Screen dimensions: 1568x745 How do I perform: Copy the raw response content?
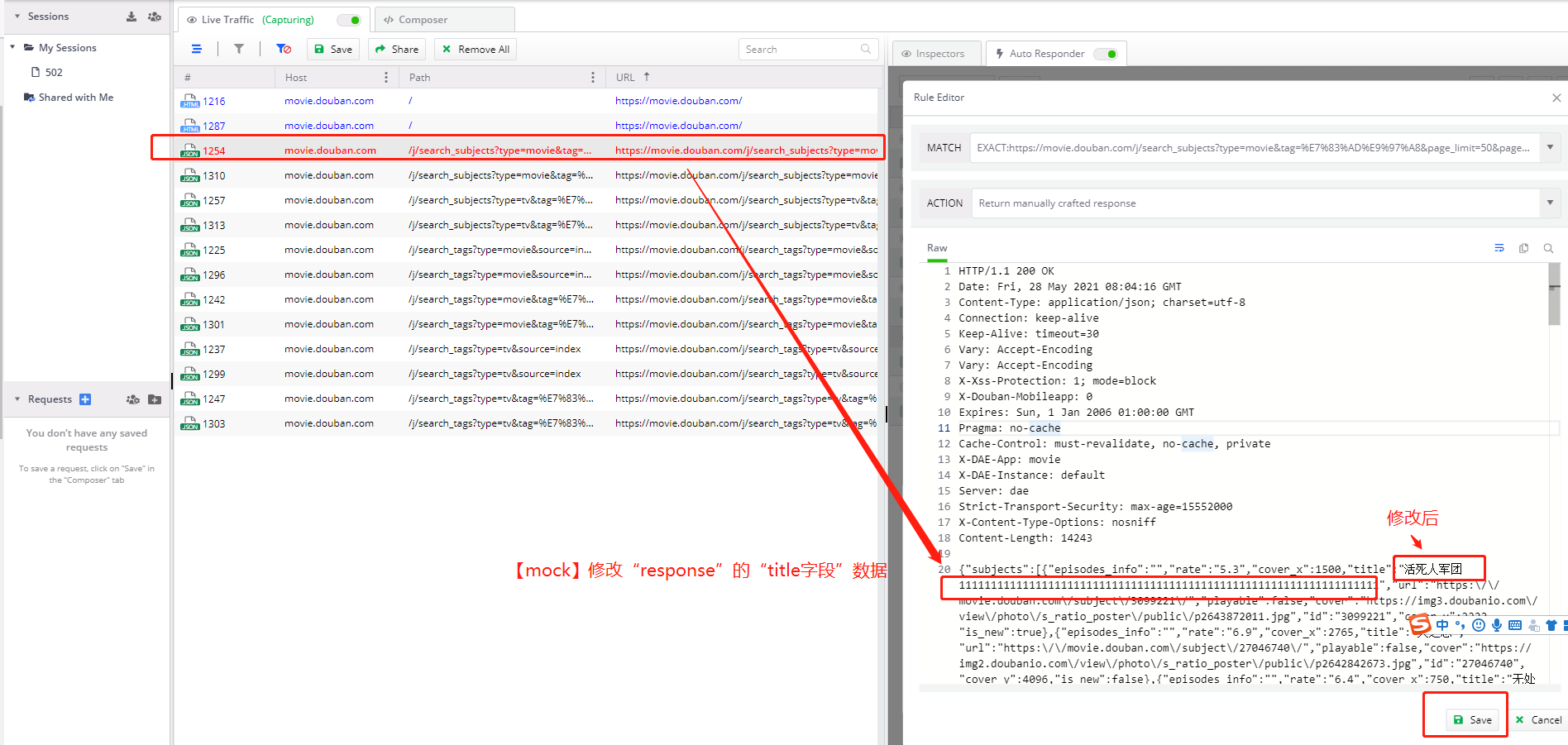(1524, 248)
